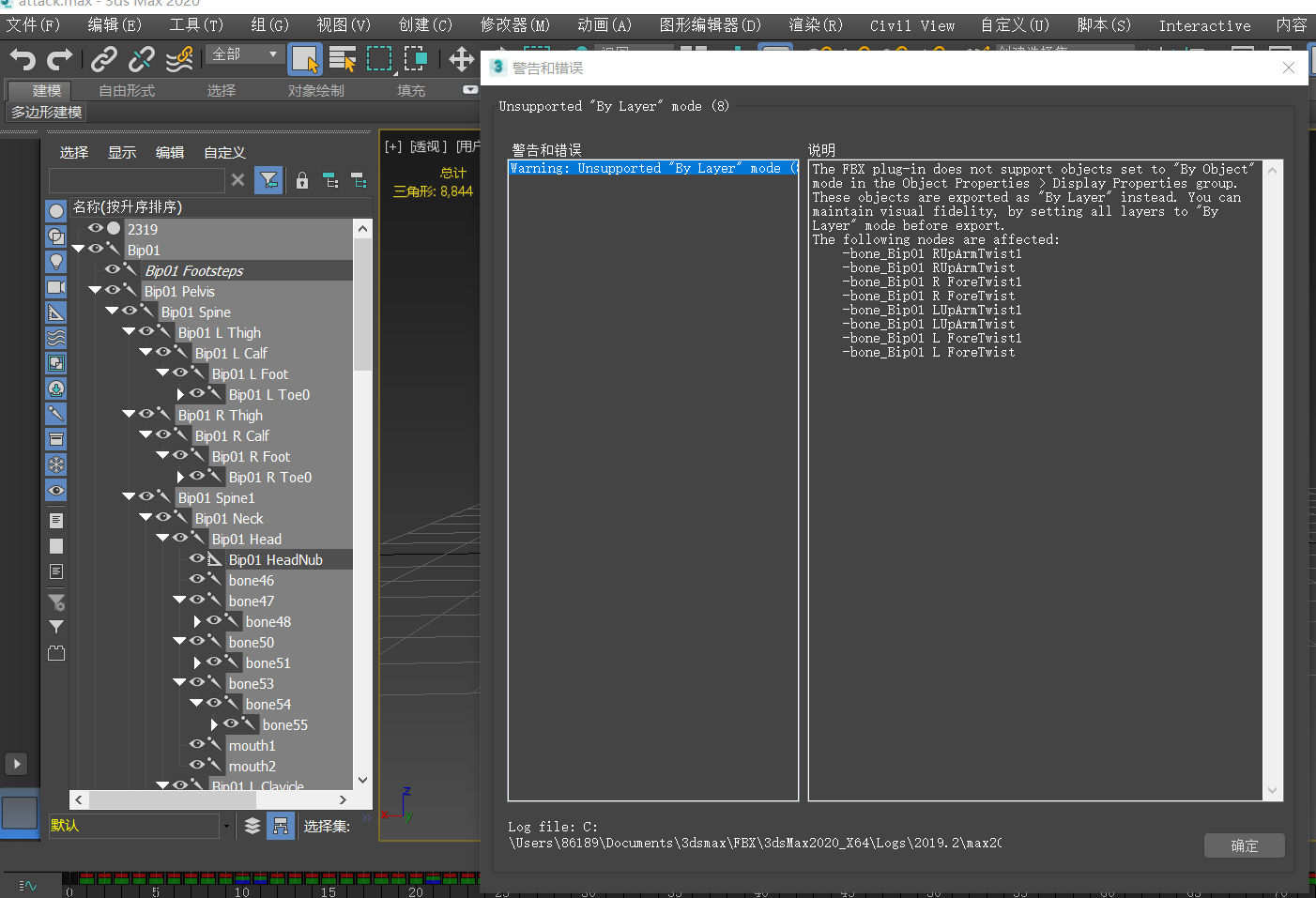Screen dimensions: 1316x898
Task: Toggle display of bones in explorer
Action: click(x=56, y=414)
